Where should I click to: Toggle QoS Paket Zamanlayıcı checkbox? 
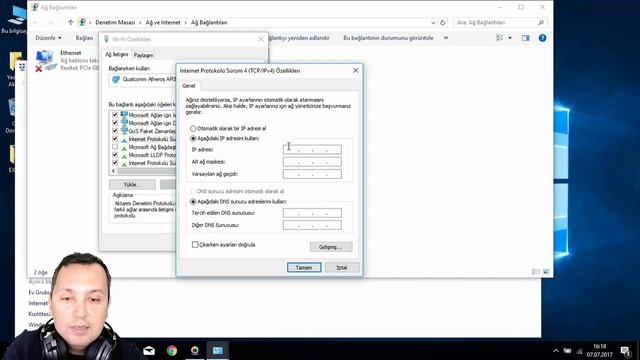[x=115, y=131]
